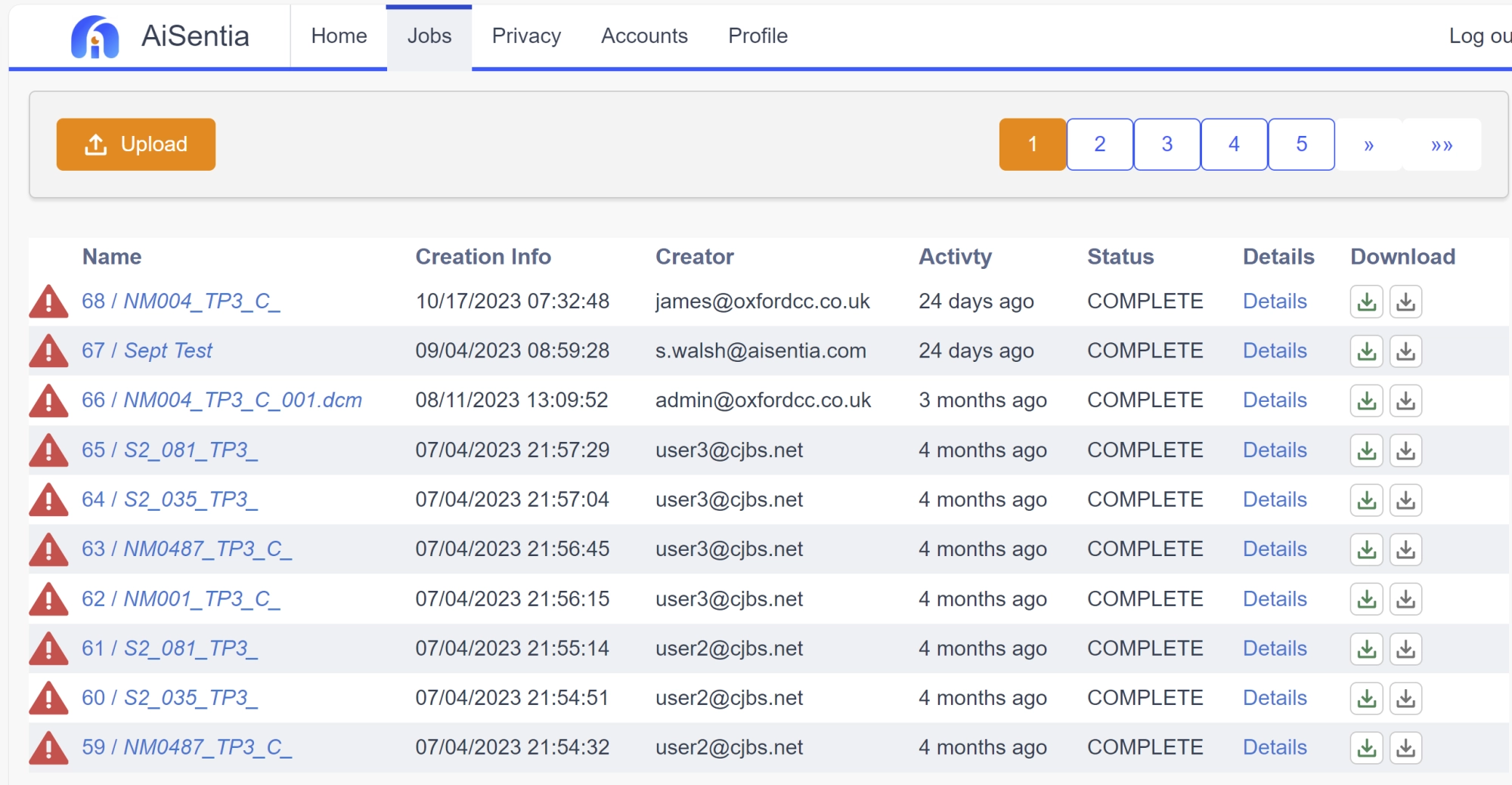Open job 68 / NM004_TP3_C_ link
This screenshot has width=1512, height=785.
(181, 301)
